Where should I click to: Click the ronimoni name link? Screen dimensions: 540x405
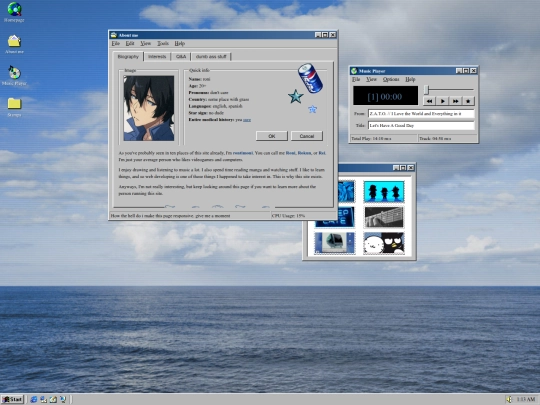click(x=243, y=153)
